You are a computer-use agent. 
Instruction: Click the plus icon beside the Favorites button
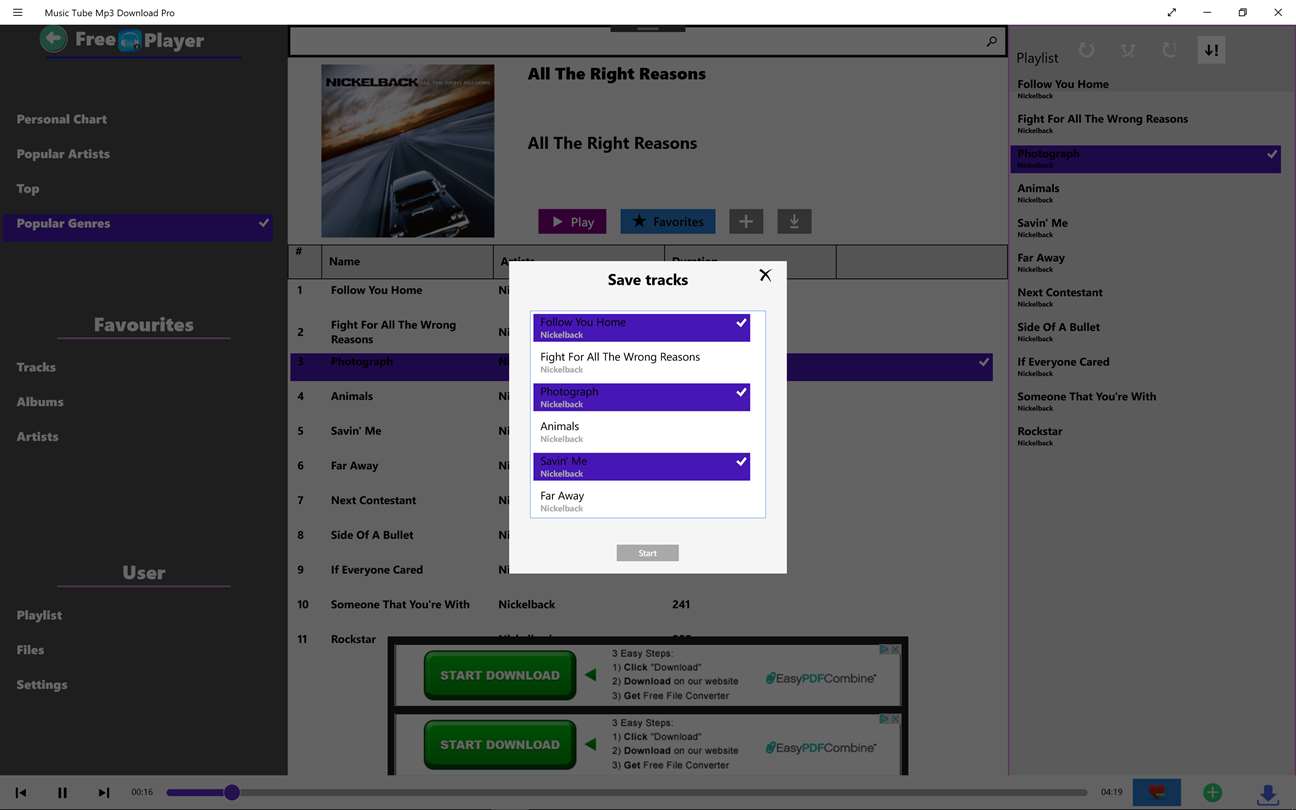point(746,222)
